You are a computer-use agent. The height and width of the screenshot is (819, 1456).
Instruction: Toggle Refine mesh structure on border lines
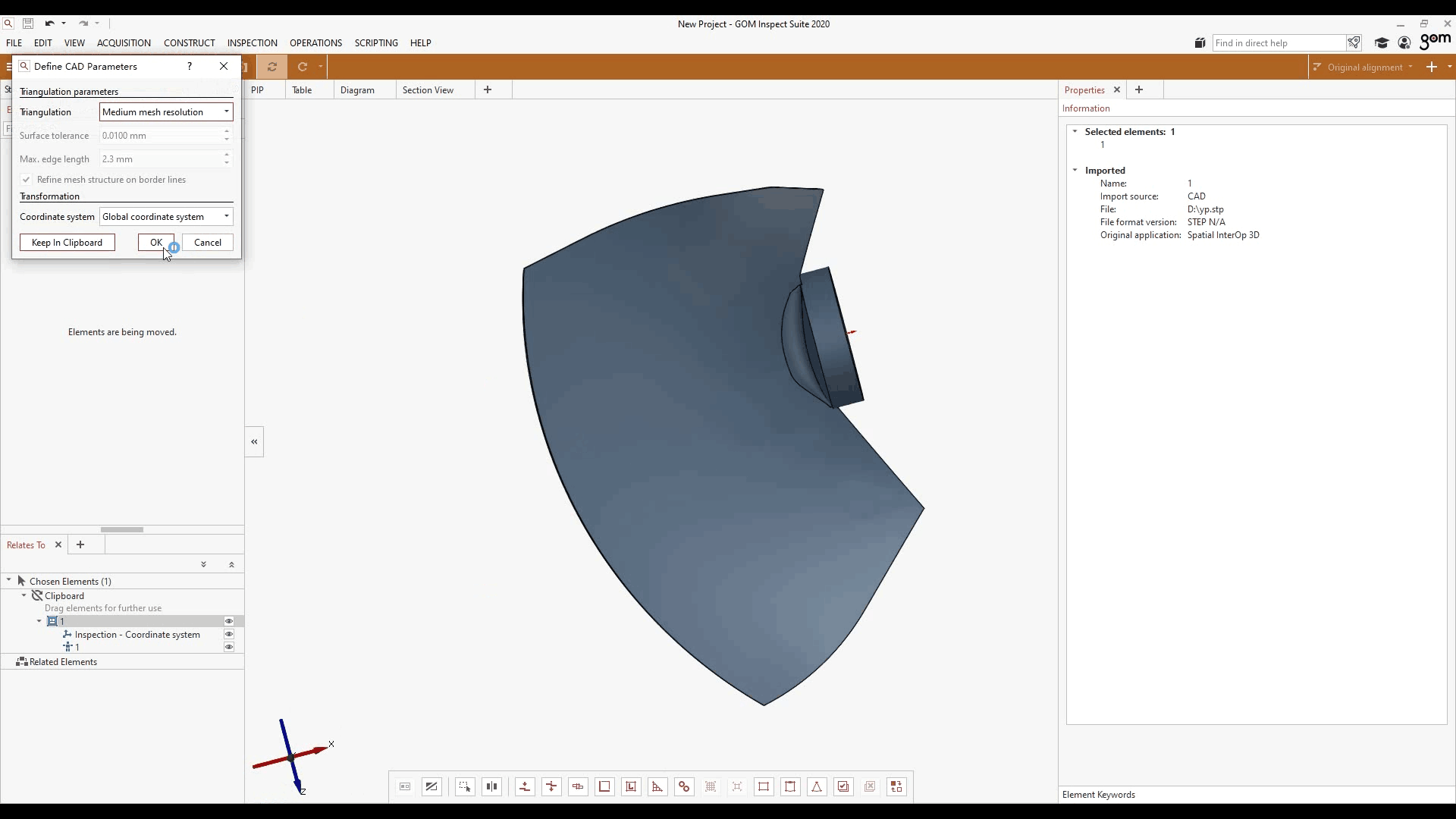27,180
